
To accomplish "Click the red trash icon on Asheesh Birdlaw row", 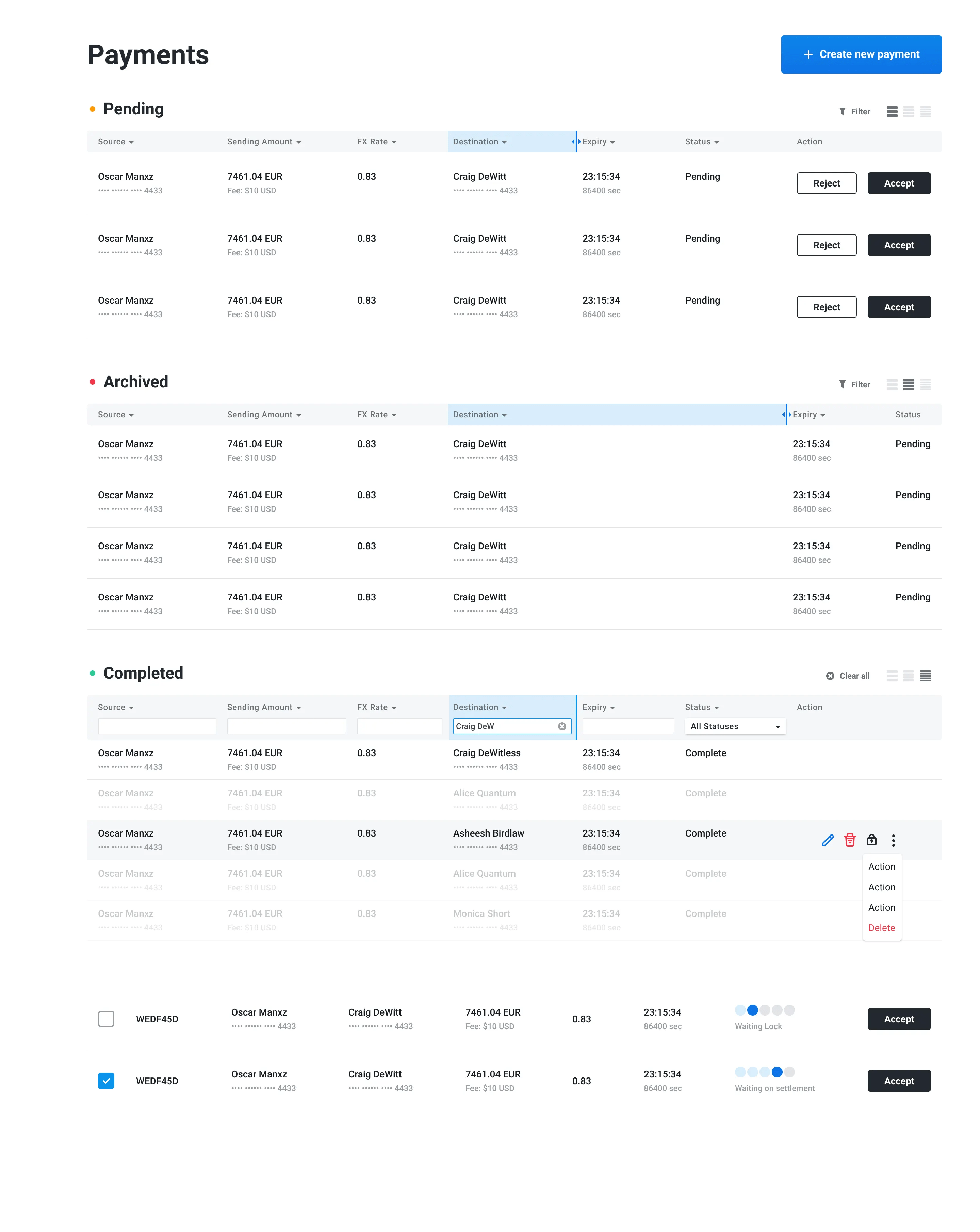I will [x=850, y=840].
